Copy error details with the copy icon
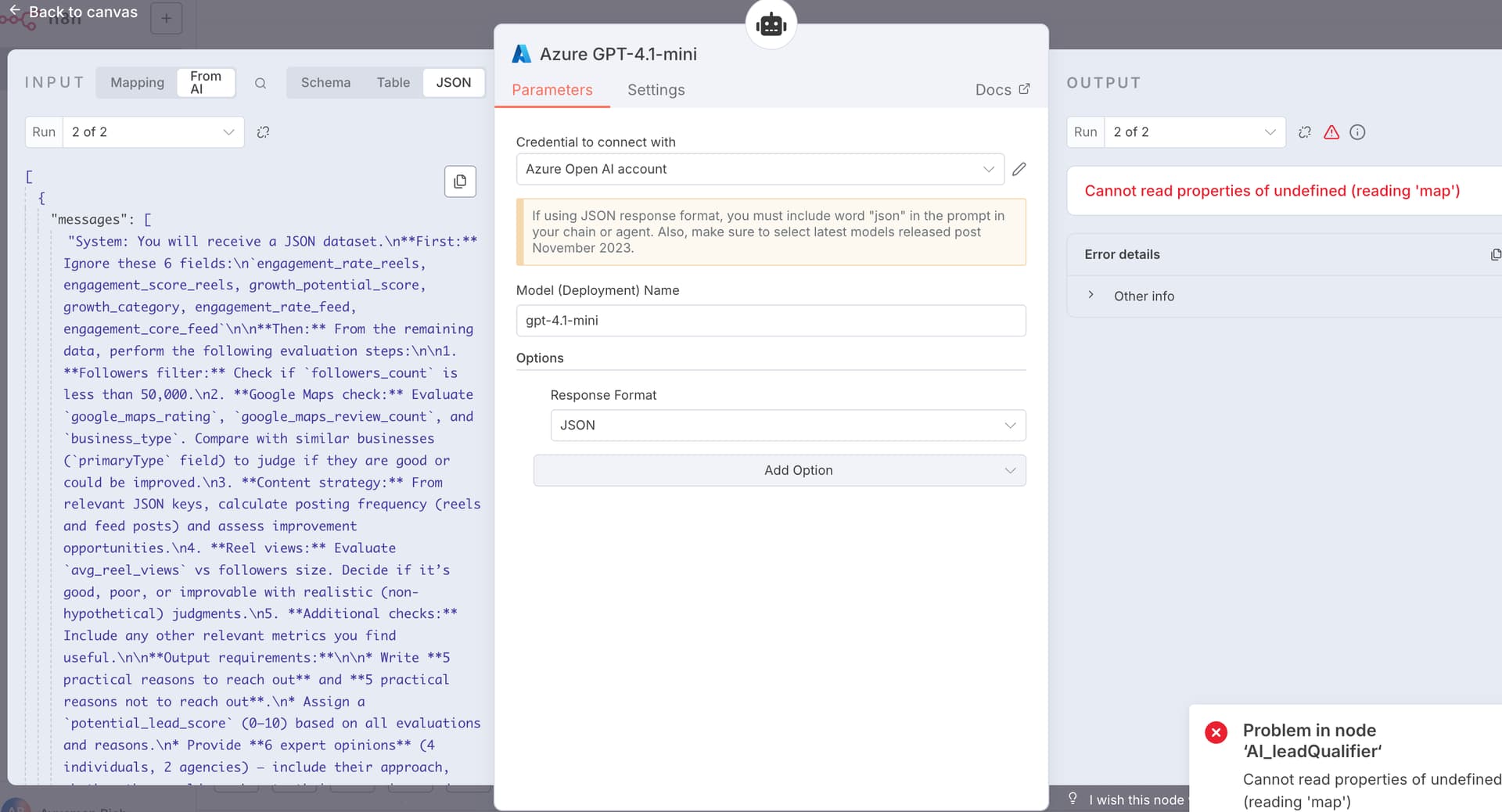The image size is (1502, 812). click(1495, 254)
